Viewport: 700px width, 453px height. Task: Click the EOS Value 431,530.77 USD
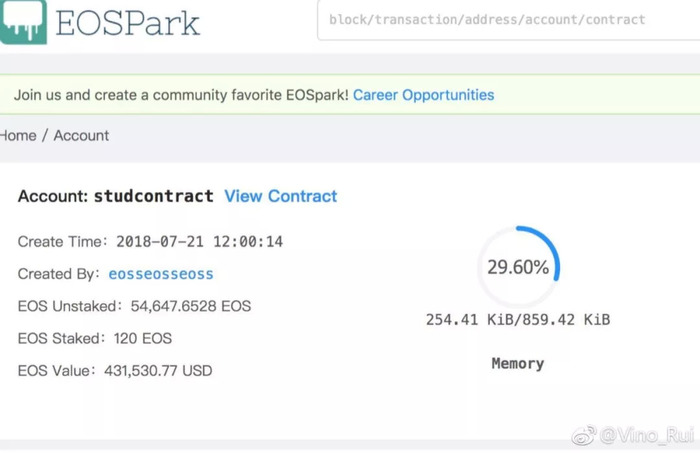pos(163,370)
